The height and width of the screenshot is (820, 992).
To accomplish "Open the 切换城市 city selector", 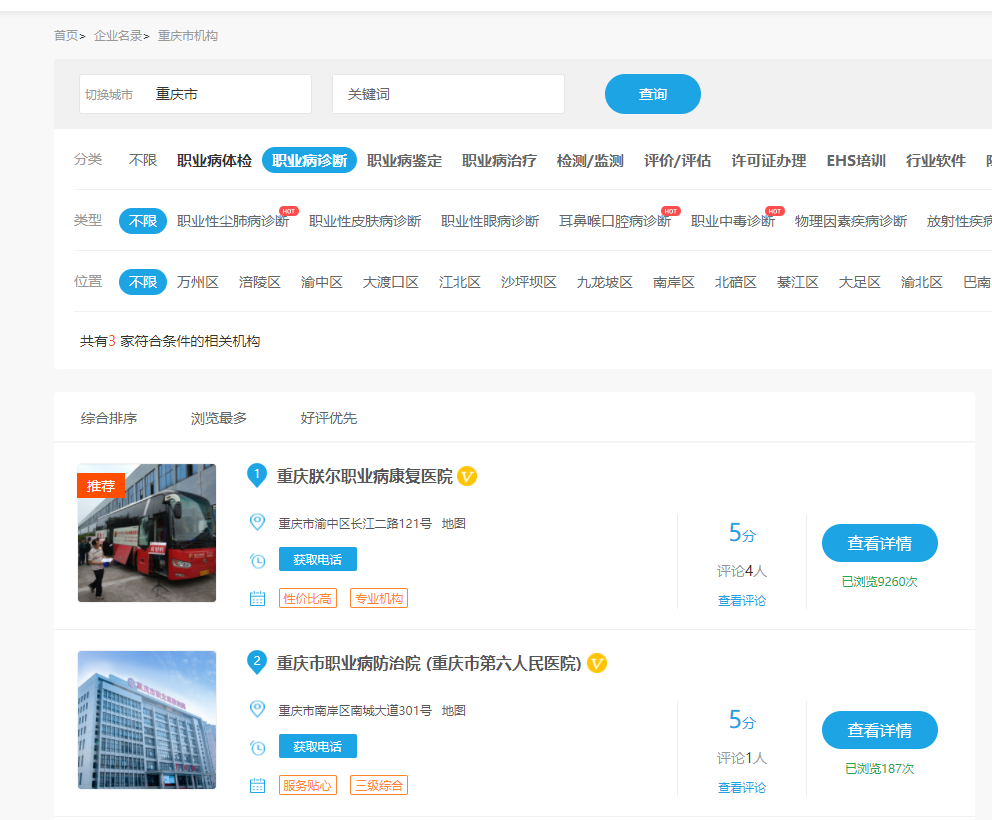I will 195,94.
